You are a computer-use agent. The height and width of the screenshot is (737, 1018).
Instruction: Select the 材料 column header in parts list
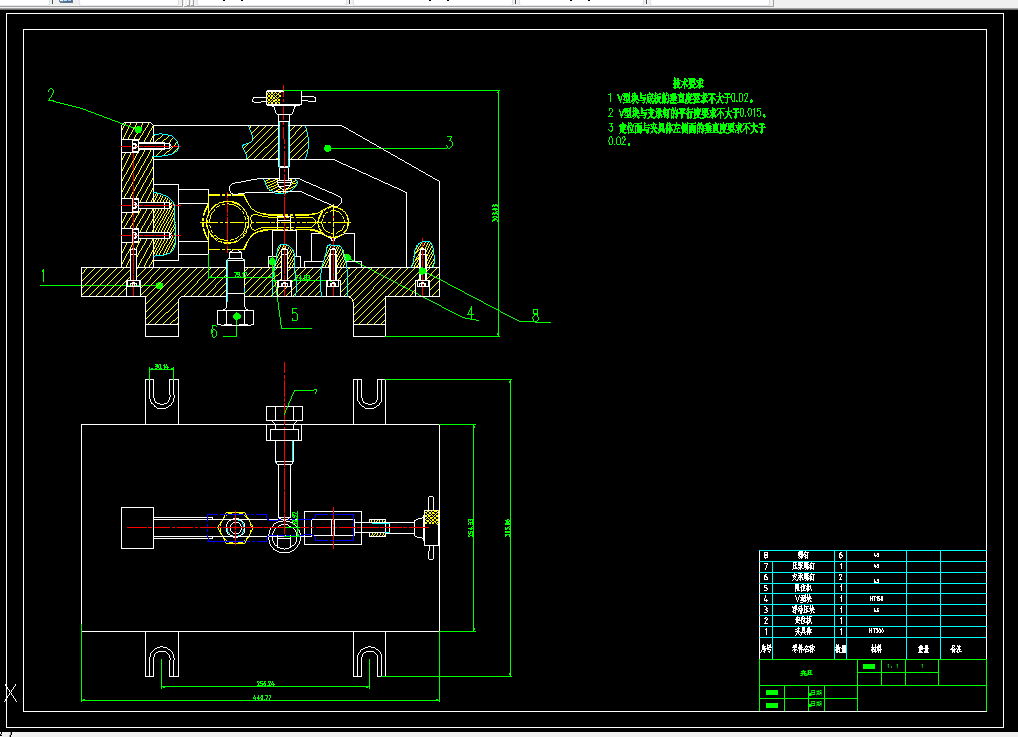876,649
